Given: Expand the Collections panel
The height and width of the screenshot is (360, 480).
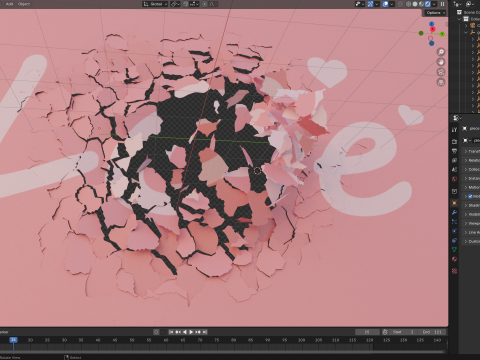Looking at the screenshot, I should click(471, 169).
